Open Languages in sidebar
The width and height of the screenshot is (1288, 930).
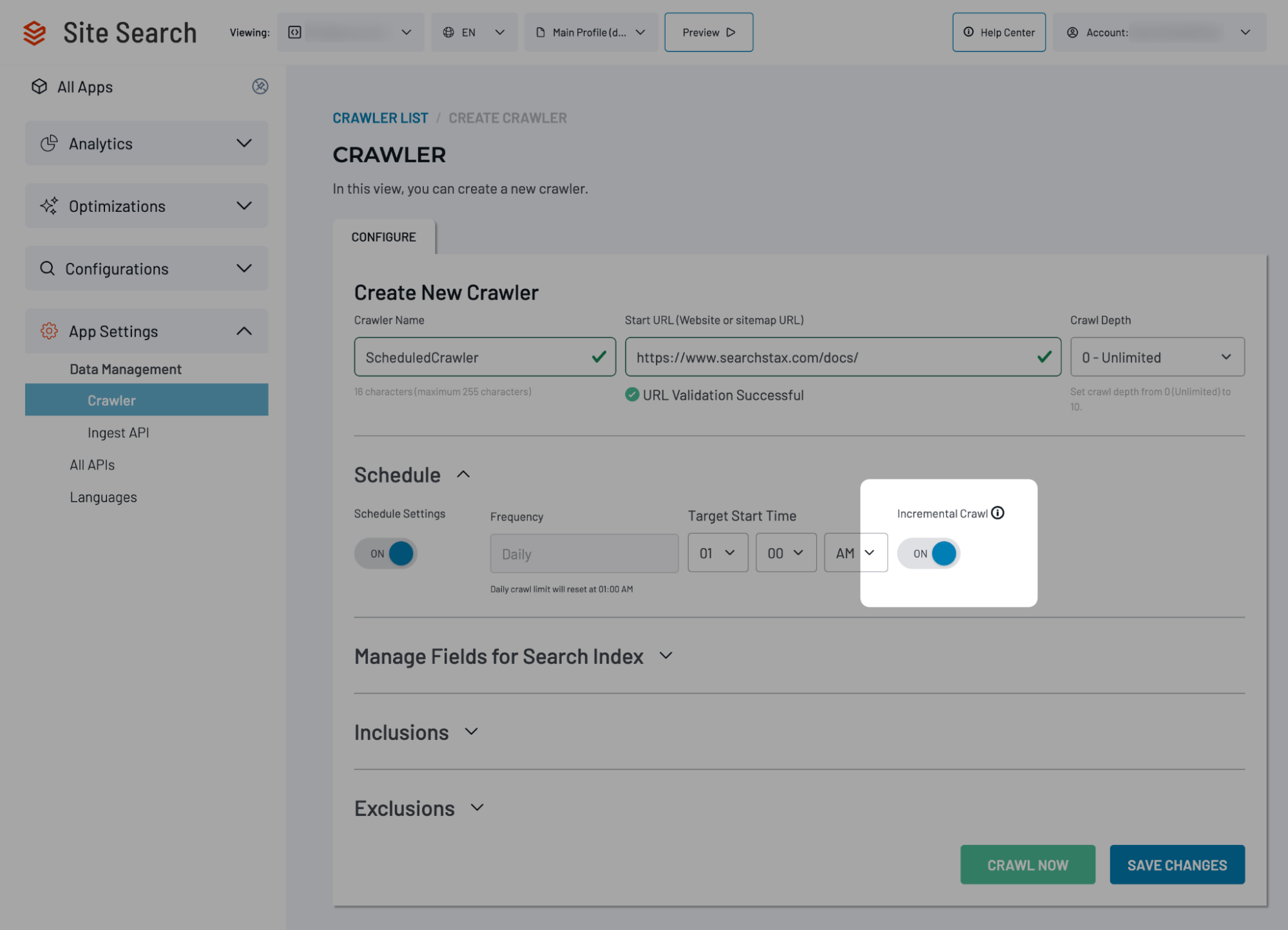103,497
